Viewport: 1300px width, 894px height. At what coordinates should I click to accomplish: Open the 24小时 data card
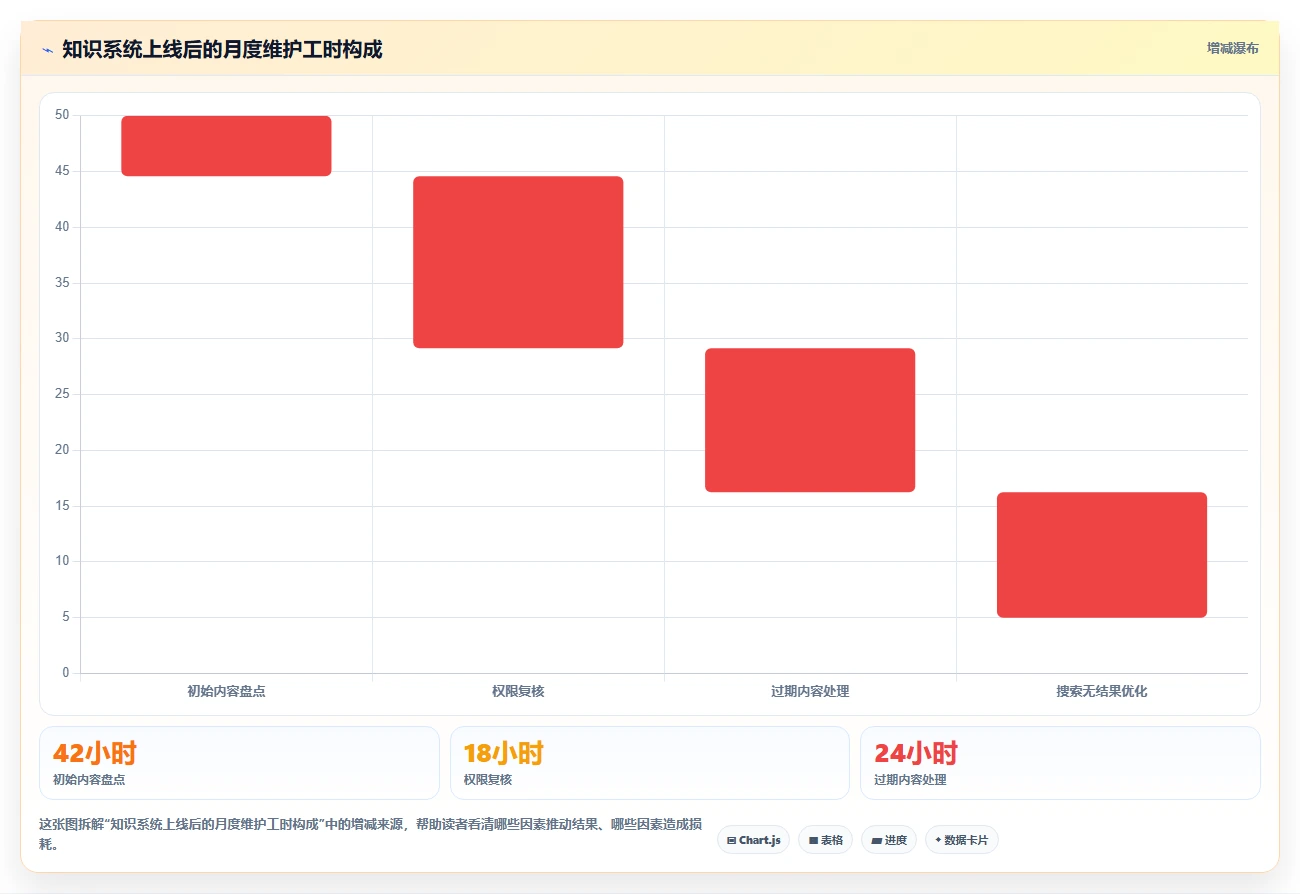[x=1060, y=763]
